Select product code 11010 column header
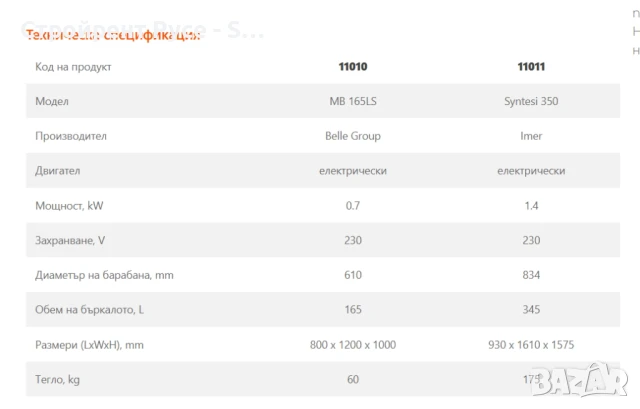Image resolution: width=640 pixels, height=409 pixels. [353, 67]
